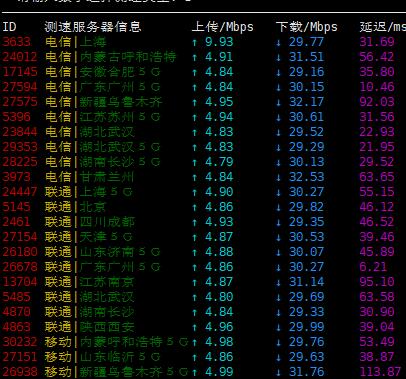Select server ID 24447

[x=20, y=192]
